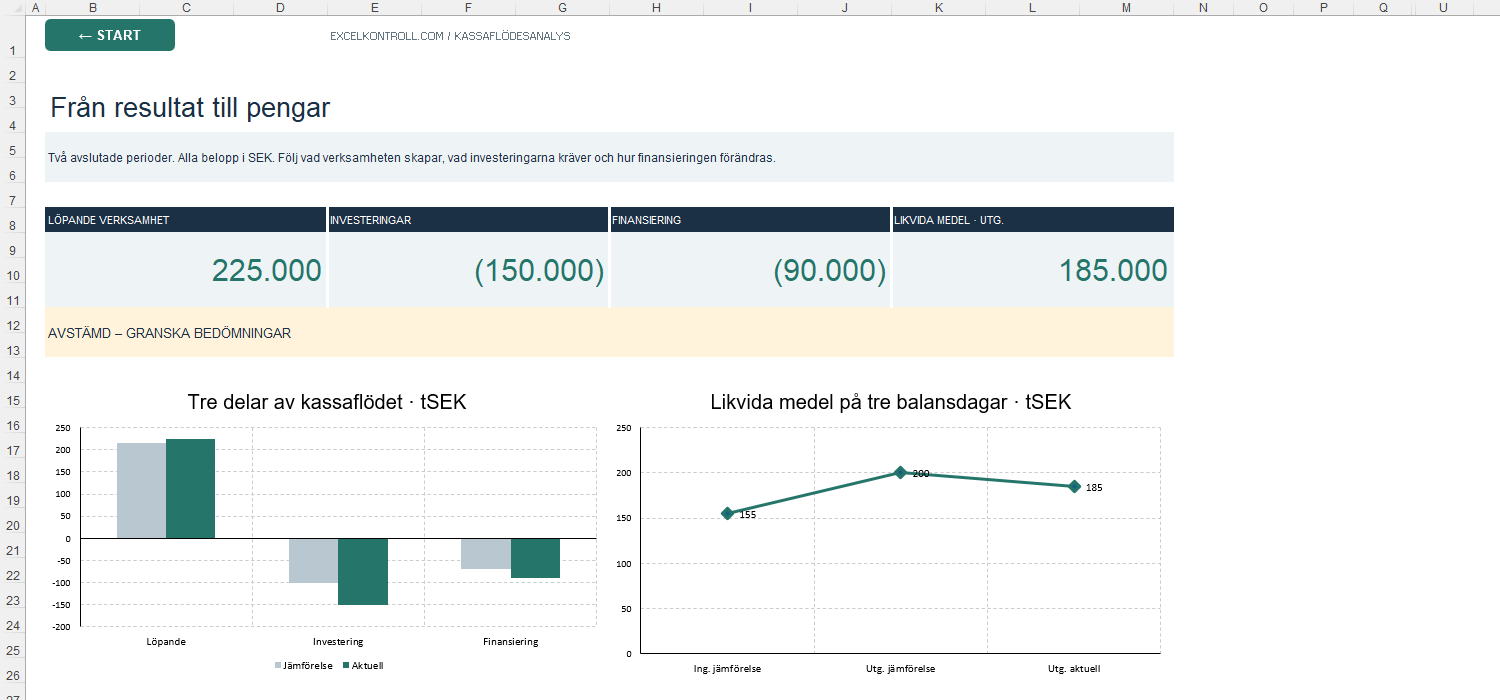Click the Utg. jämförelse axis label
The width and height of the screenshot is (1500, 700).
click(900, 668)
